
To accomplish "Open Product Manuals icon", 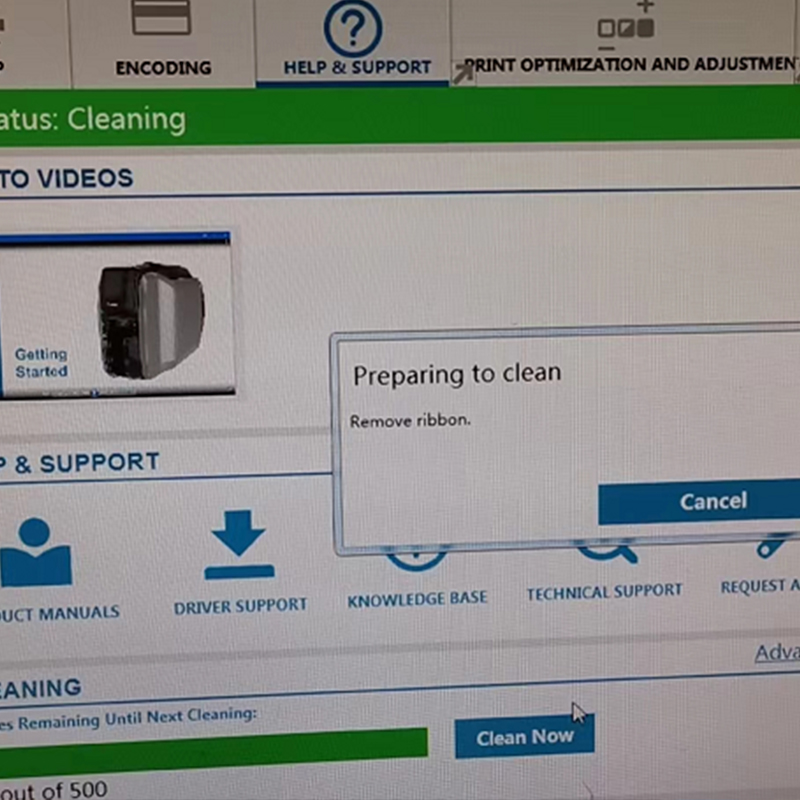I will tap(35, 552).
